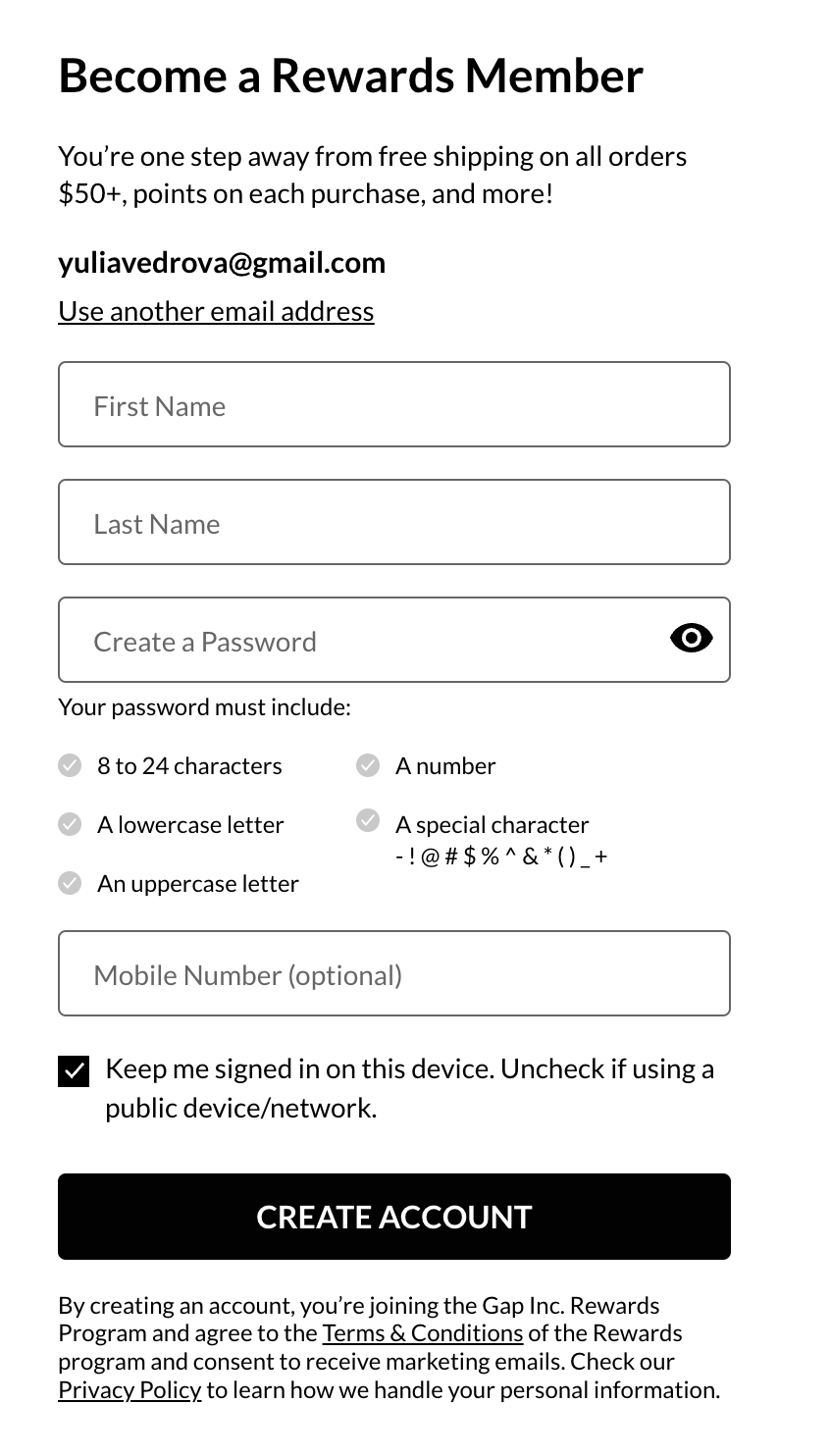Open the Terms & Conditions link
Viewport: 830px width, 1456px height.
pyautogui.click(x=422, y=1333)
